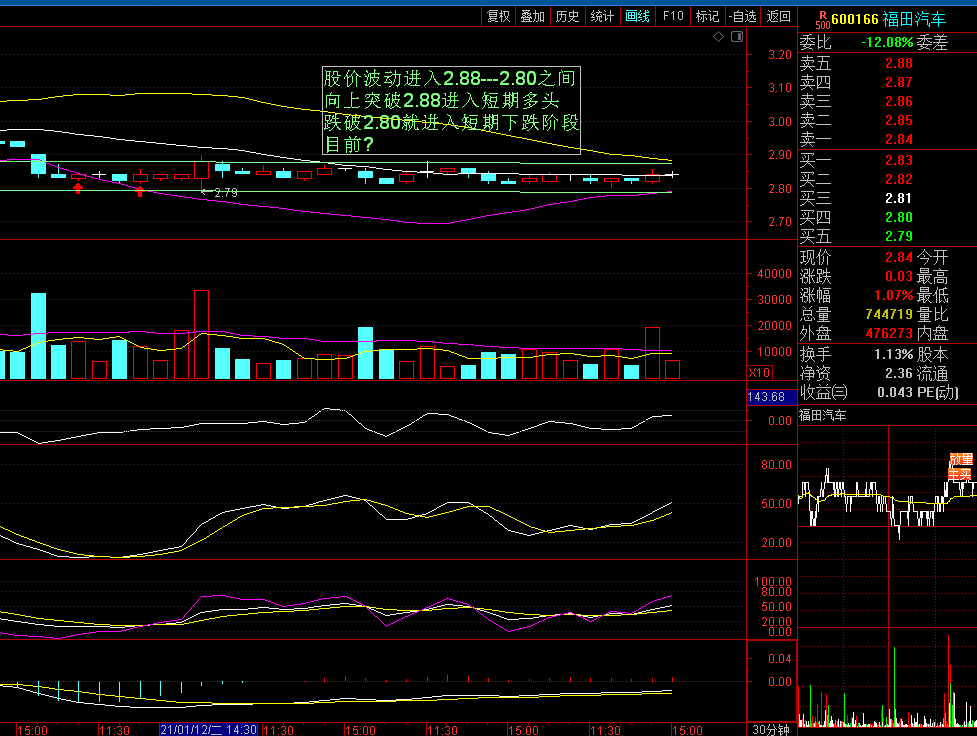Toggle the 叠加 overlay option

pyautogui.click(x=533, y=16)
